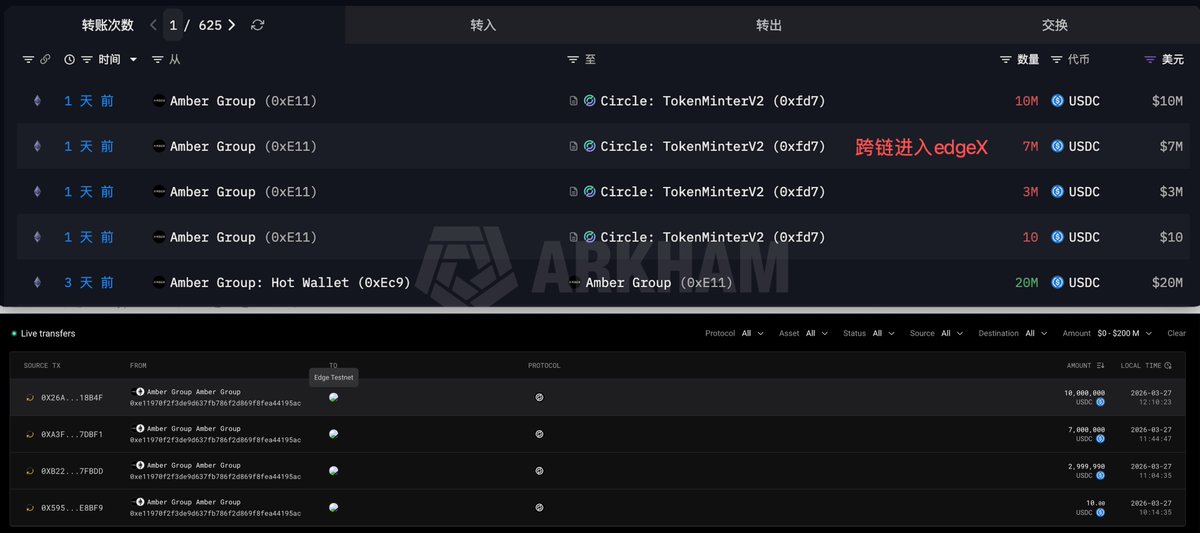Click the $7M dollar value

click(x=1171, y=147)
